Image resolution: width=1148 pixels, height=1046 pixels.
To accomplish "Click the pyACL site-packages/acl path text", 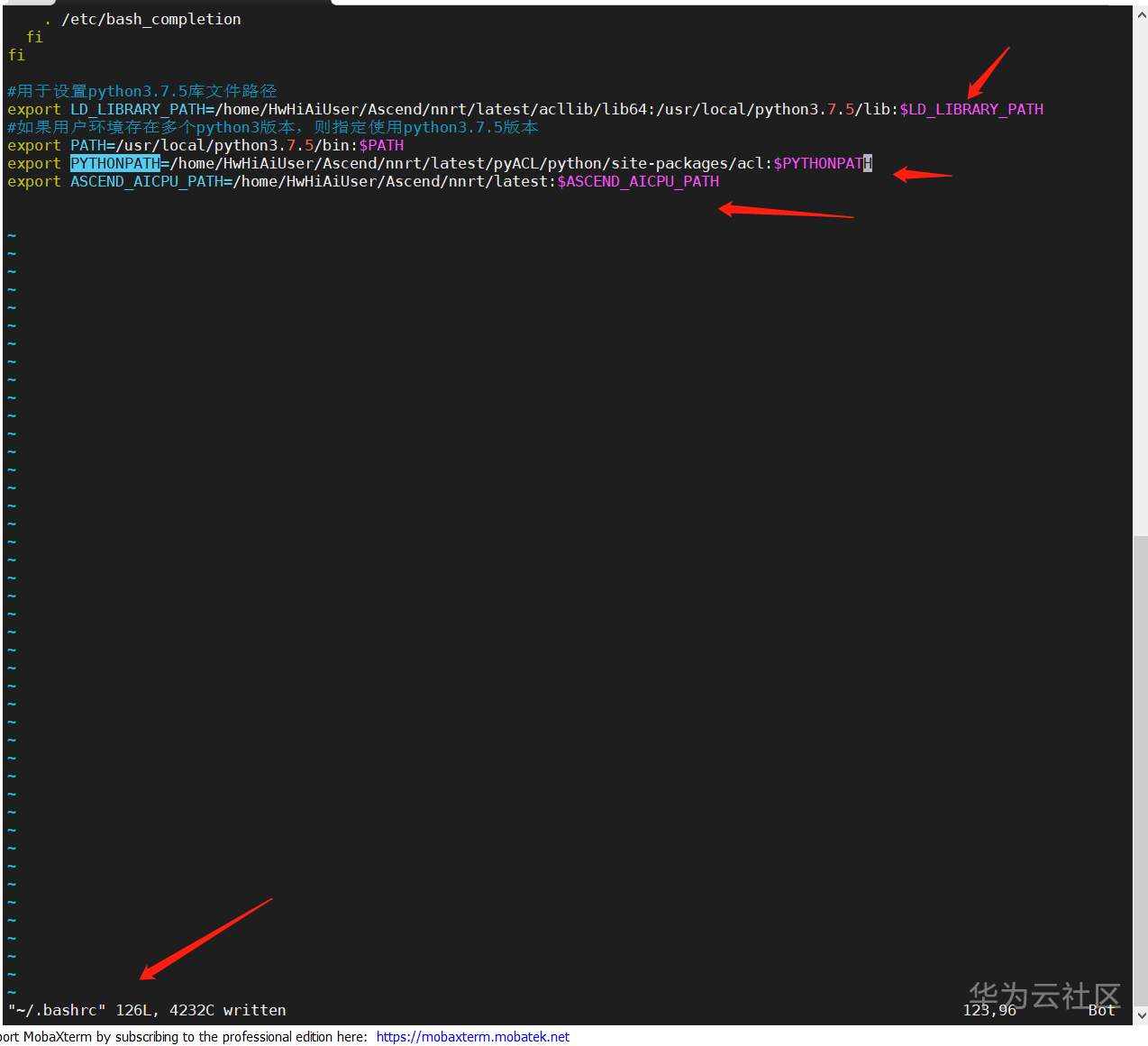I will pos(467,163).
